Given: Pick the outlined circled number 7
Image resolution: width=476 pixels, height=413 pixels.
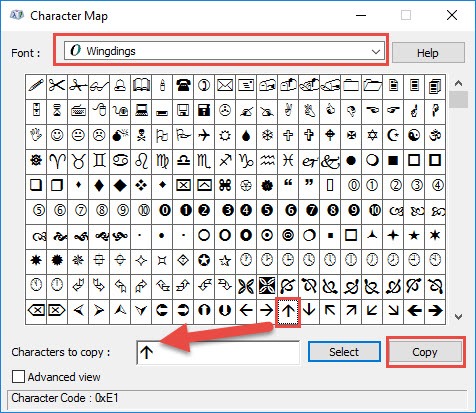Looking at the screenshot, I should [x=81, y=211].
